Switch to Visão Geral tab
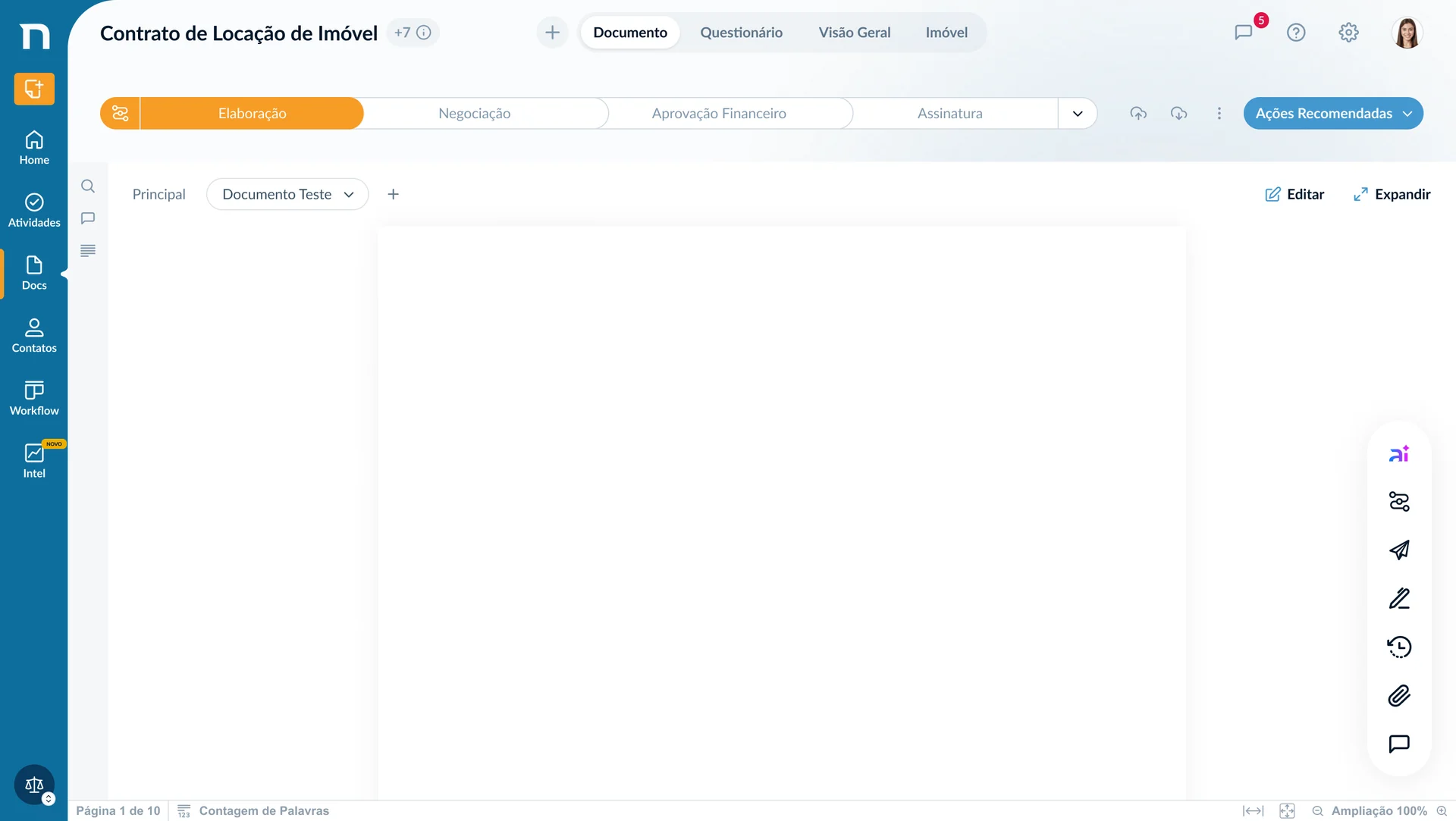 pyautogui.click(x=855, y=33)
